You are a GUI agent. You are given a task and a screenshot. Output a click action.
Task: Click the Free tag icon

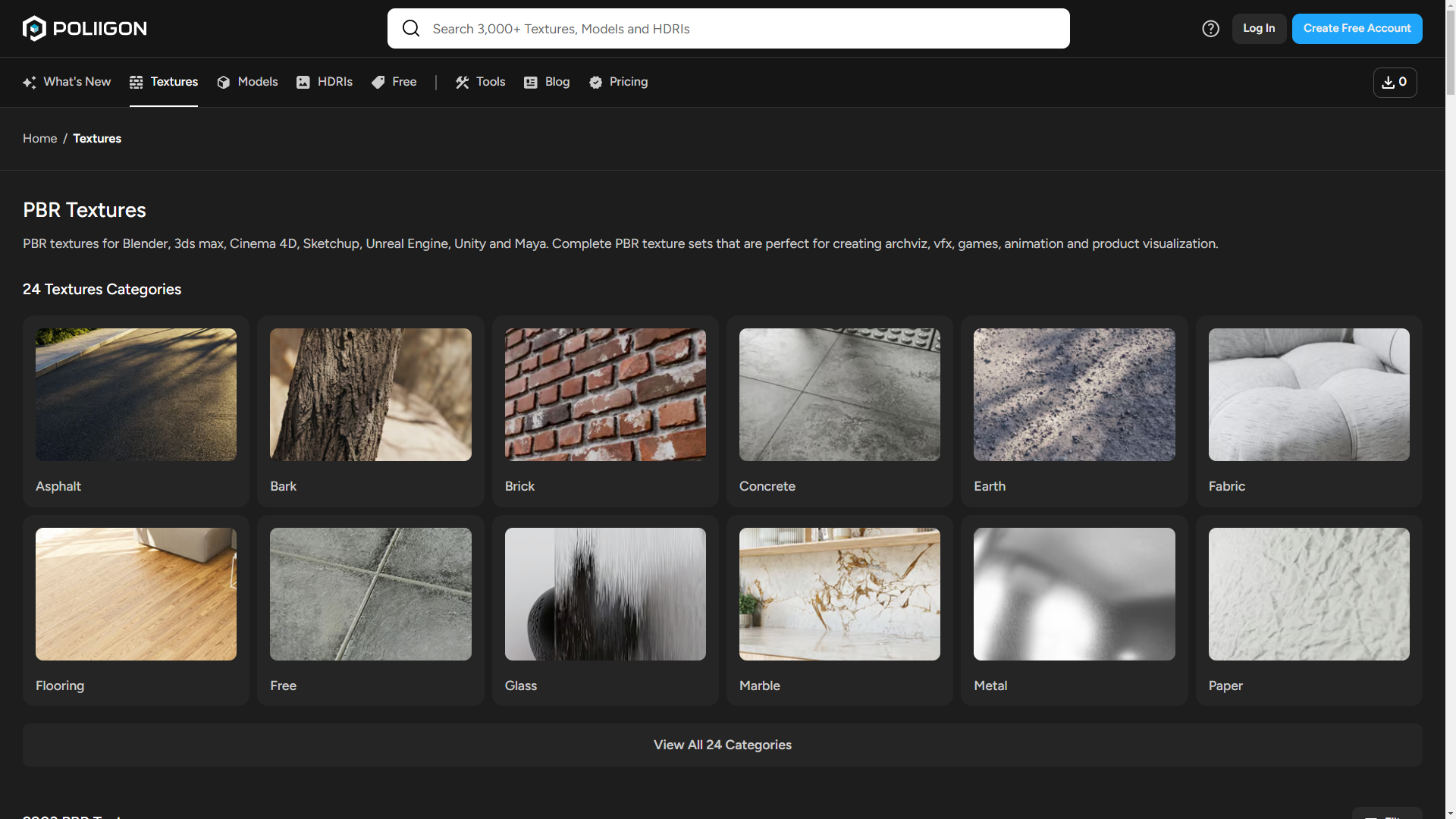pos(378,82)
